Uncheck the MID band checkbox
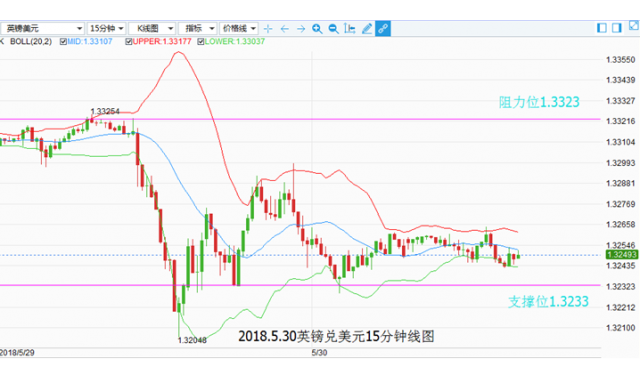Viewport: 640px width, 381px height. (x=63, y=42)
